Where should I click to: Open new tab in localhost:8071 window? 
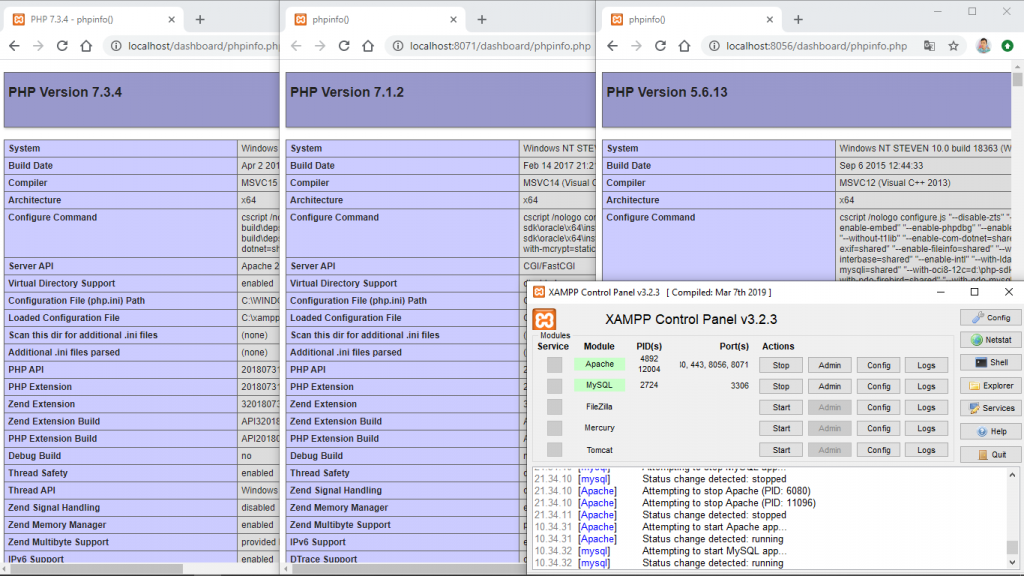(x=482, y=19)
